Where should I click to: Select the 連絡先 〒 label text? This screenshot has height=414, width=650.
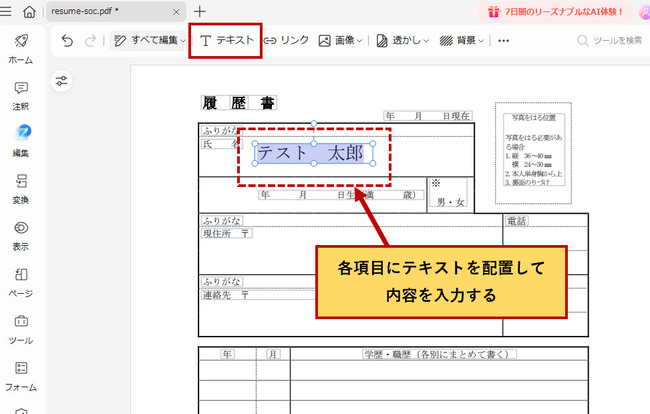(226, 295)
